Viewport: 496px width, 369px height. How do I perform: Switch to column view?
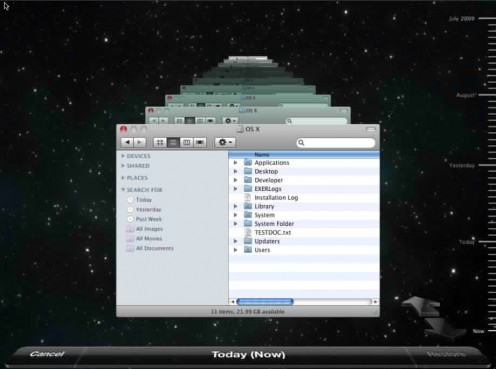tap(186, 142)
